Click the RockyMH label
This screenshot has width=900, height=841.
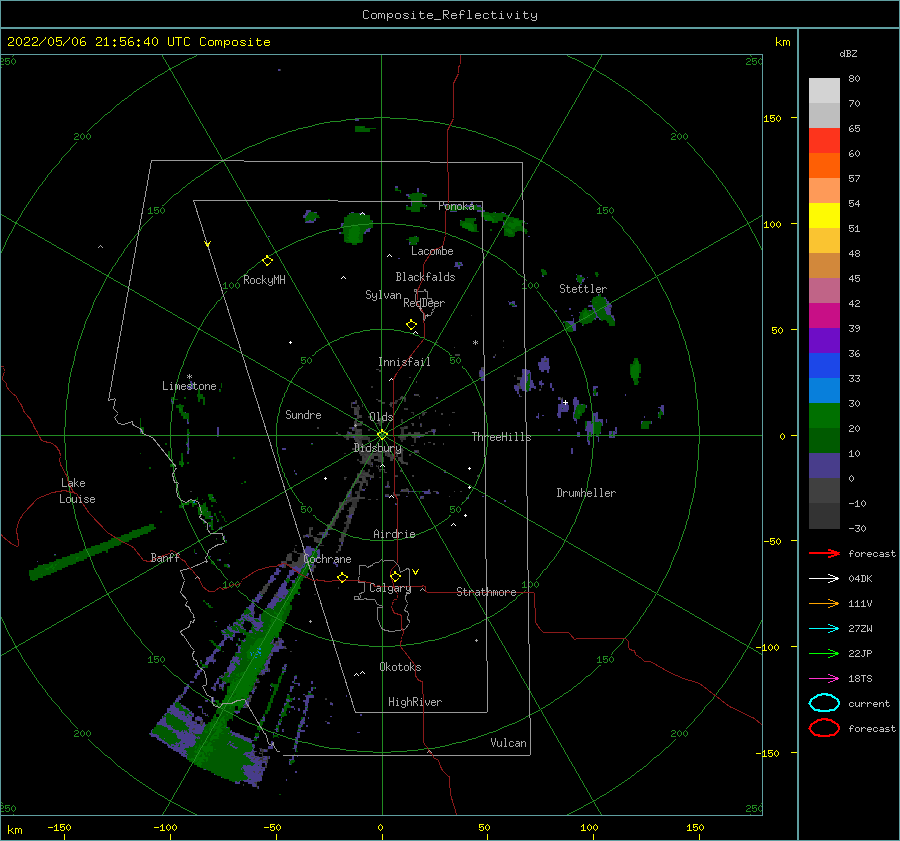pyautogui.click(x=264, y=280)
